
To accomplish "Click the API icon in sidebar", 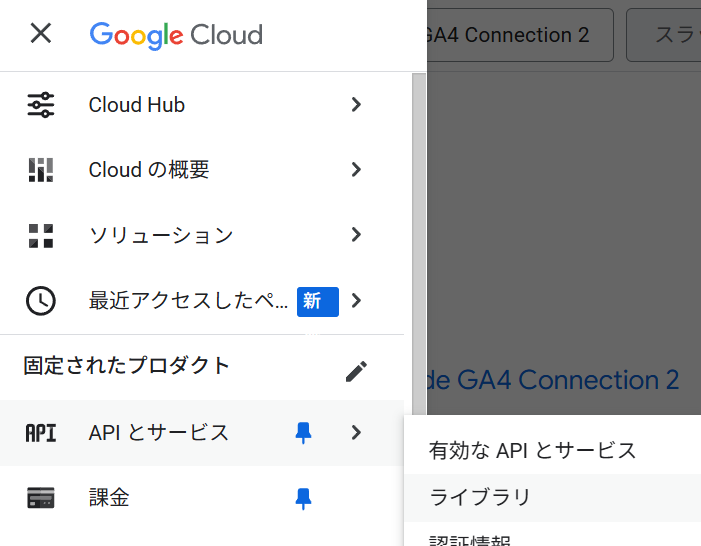I will 41,433.
